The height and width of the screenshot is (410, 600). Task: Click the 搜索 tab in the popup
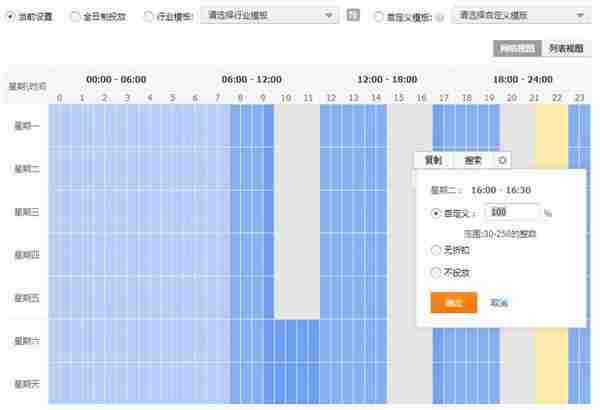click(473, 160)
